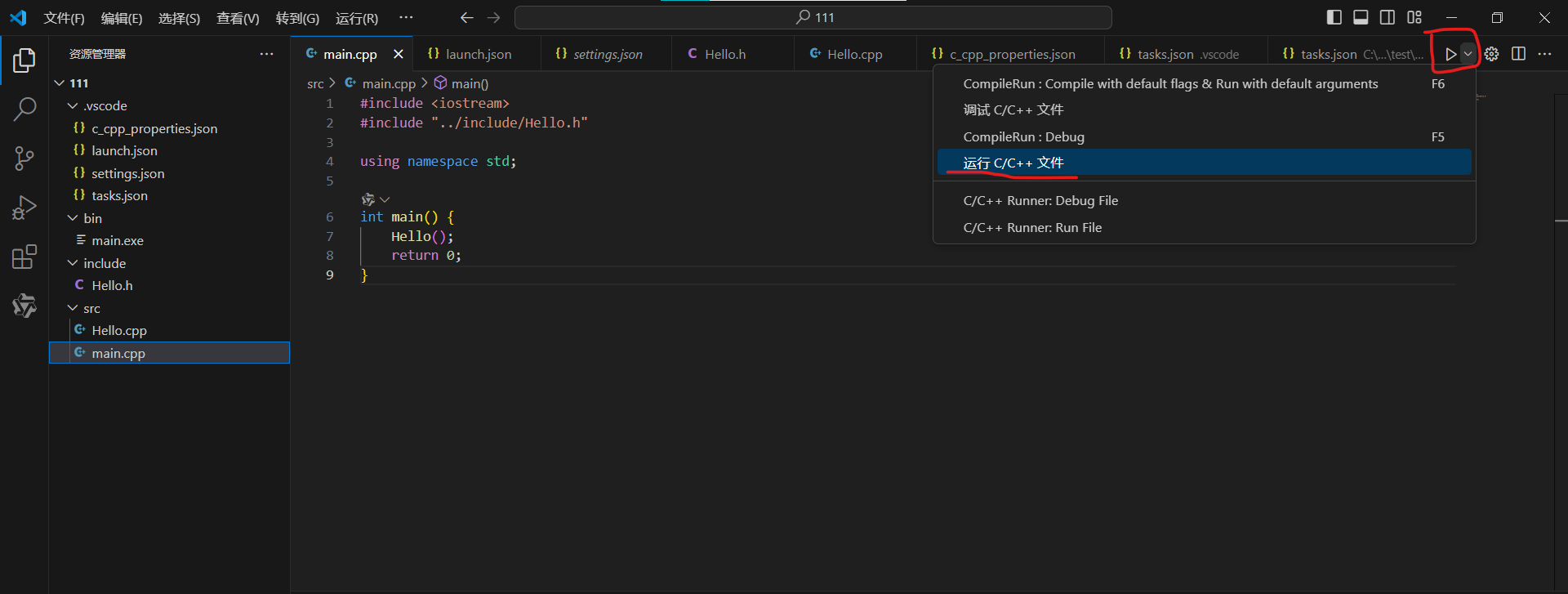This screenshot has width=1568, height=594.
Task: Switch to the Hello.cpp editor tab
Action: tap(855, 54)
